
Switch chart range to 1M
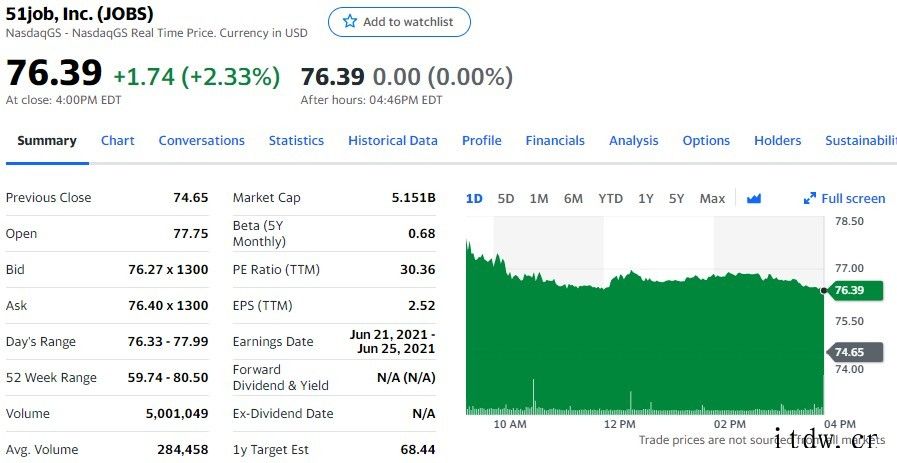coord(539,198)
